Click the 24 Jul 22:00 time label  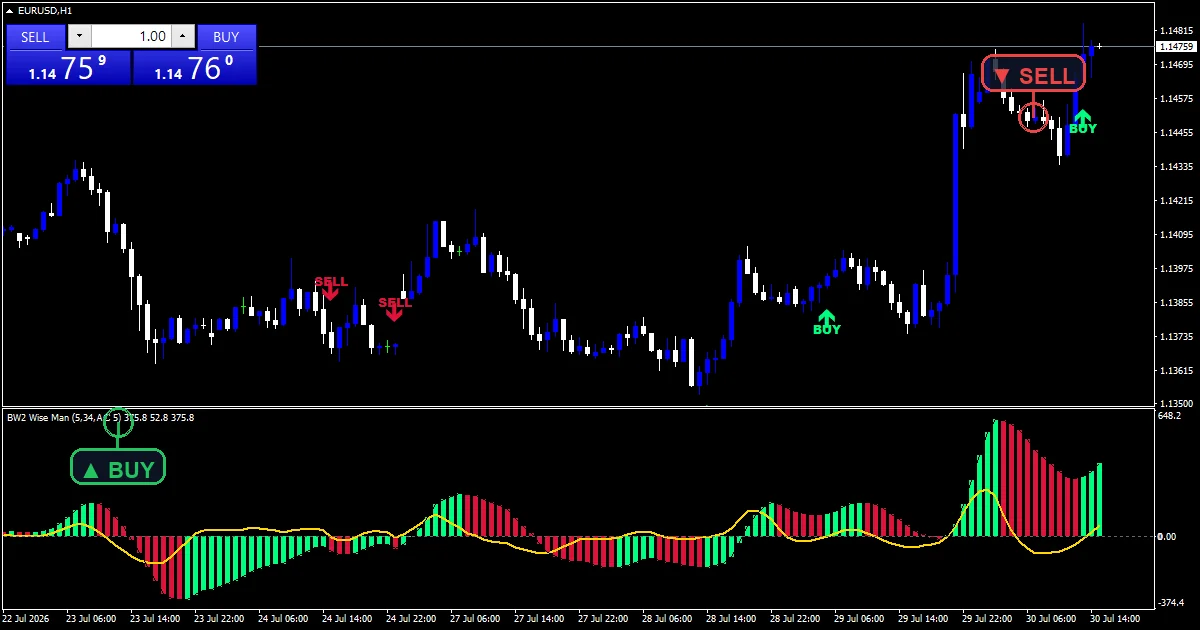(412, 618)
